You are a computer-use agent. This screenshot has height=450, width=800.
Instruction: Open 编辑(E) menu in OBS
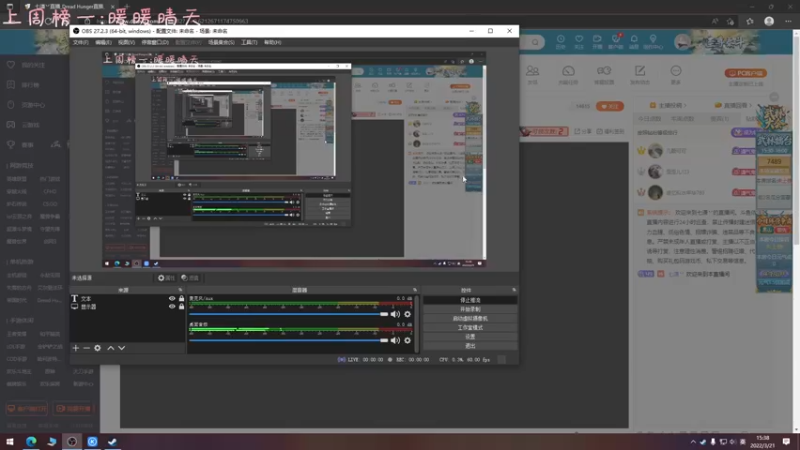pos(104,42)
